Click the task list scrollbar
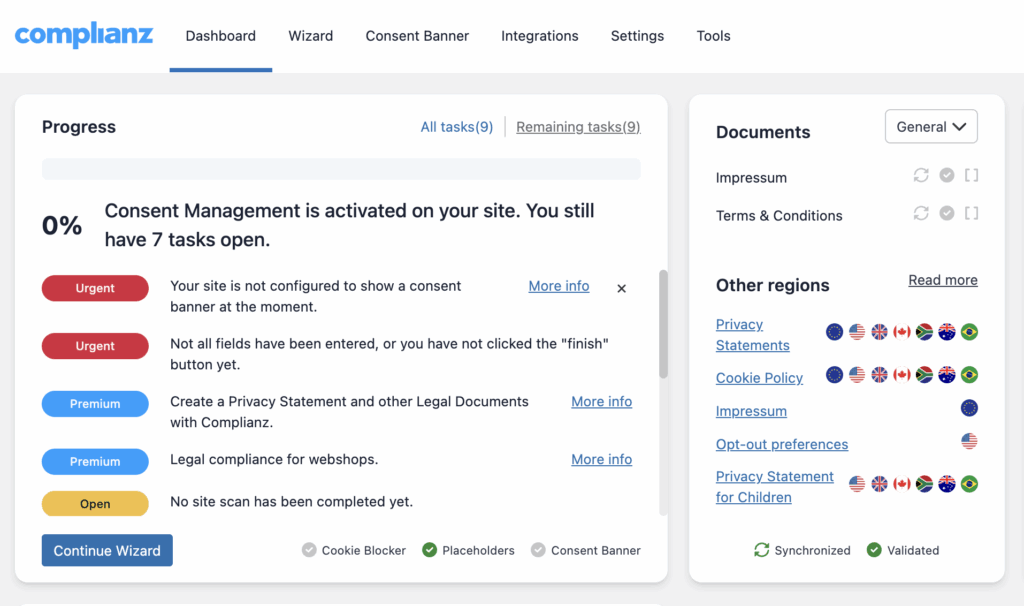 [x=664, y=324]
